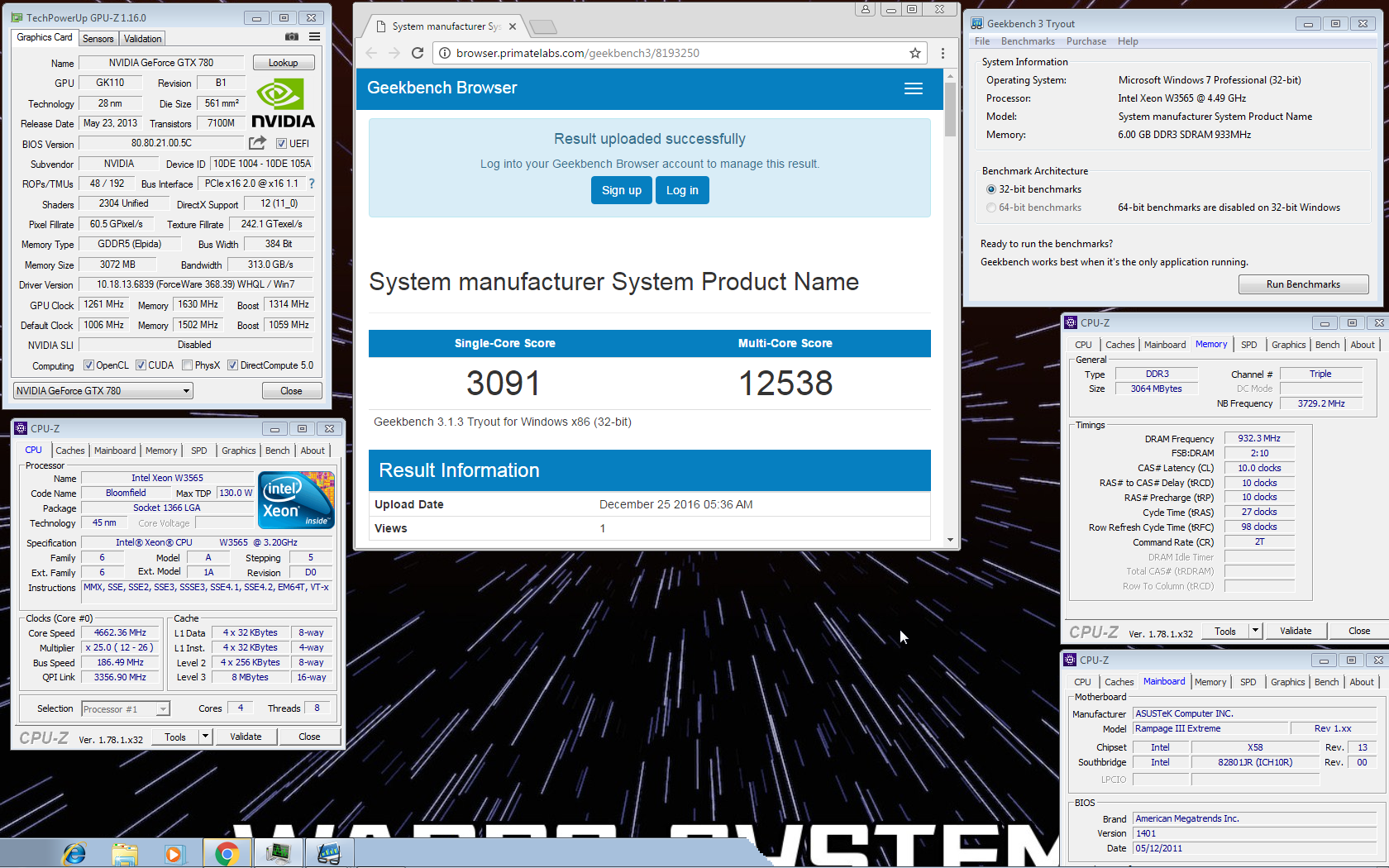Click the Sign up button
The height and width of the screenshot is (868, 1389).
point(622,190)
